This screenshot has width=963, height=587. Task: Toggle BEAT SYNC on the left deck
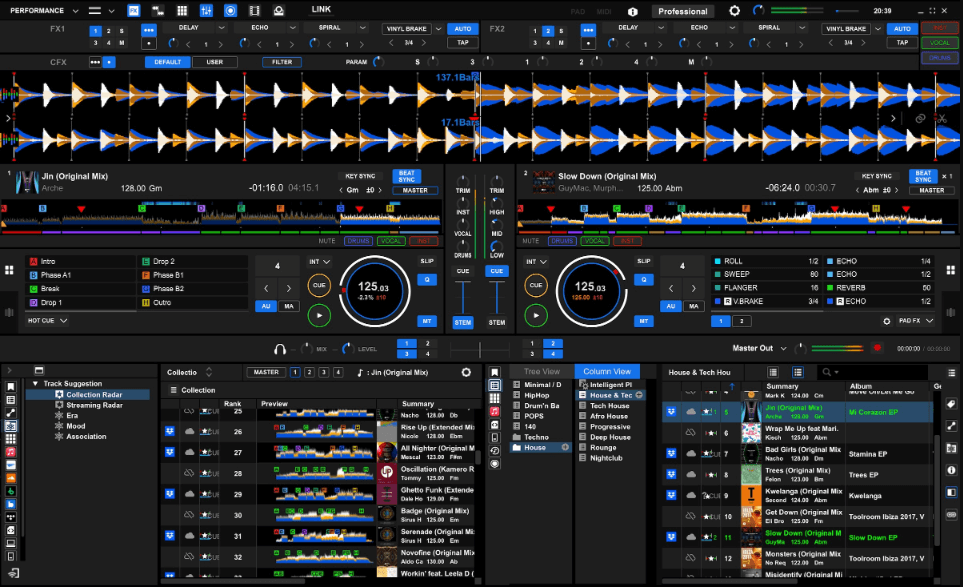(x=407, y=175)
